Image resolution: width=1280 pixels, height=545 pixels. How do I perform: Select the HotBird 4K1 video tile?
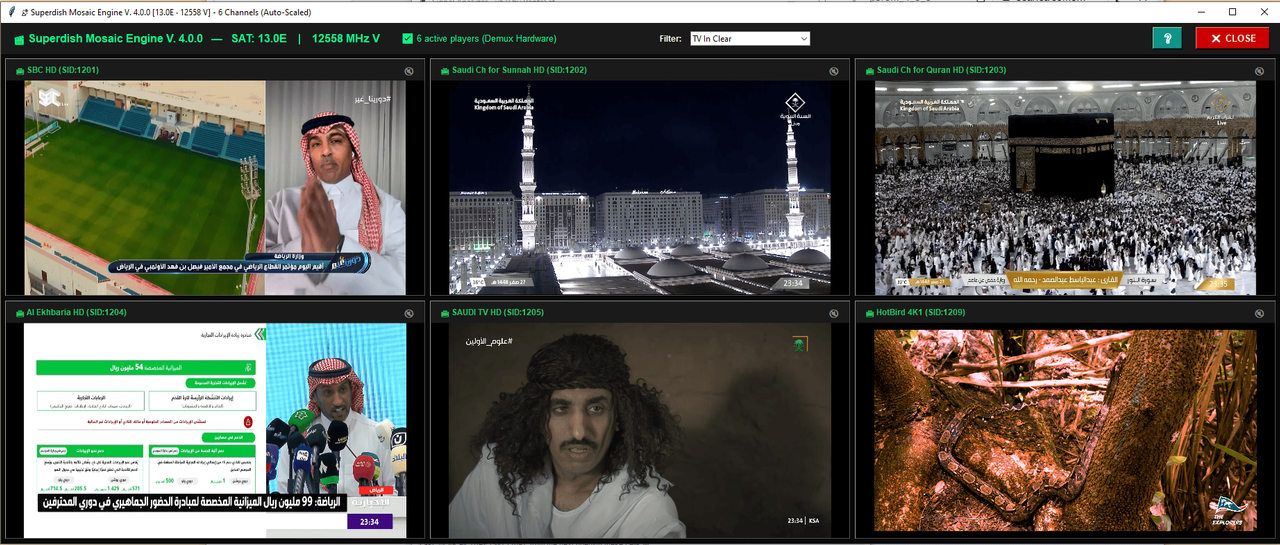tap(1065, 430)
